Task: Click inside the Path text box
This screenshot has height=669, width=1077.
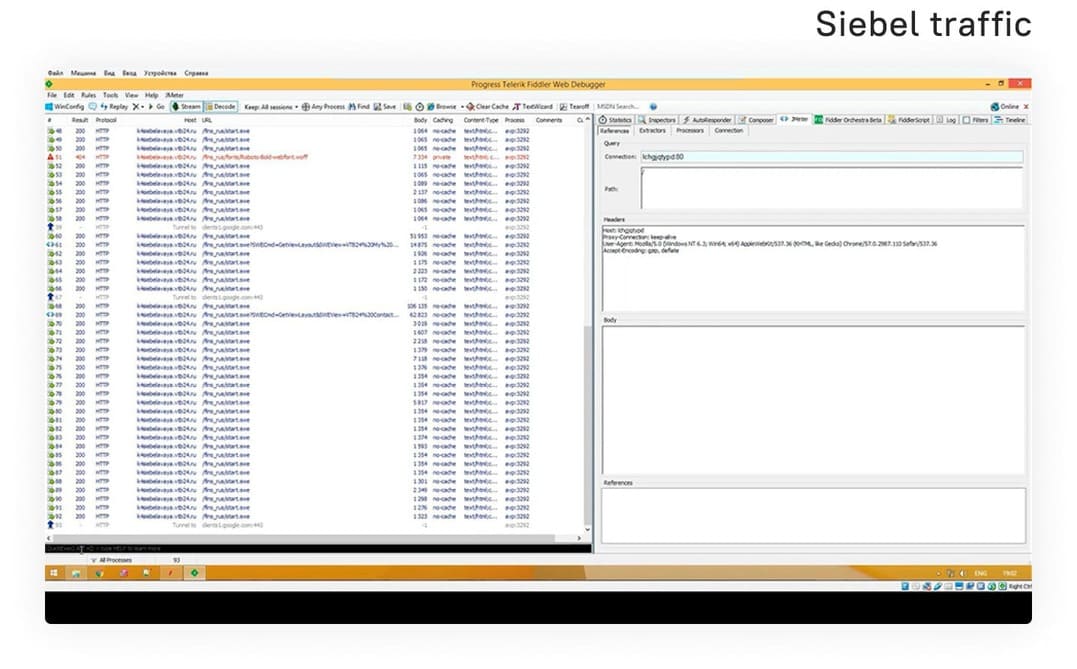Action: pos(832,188)
